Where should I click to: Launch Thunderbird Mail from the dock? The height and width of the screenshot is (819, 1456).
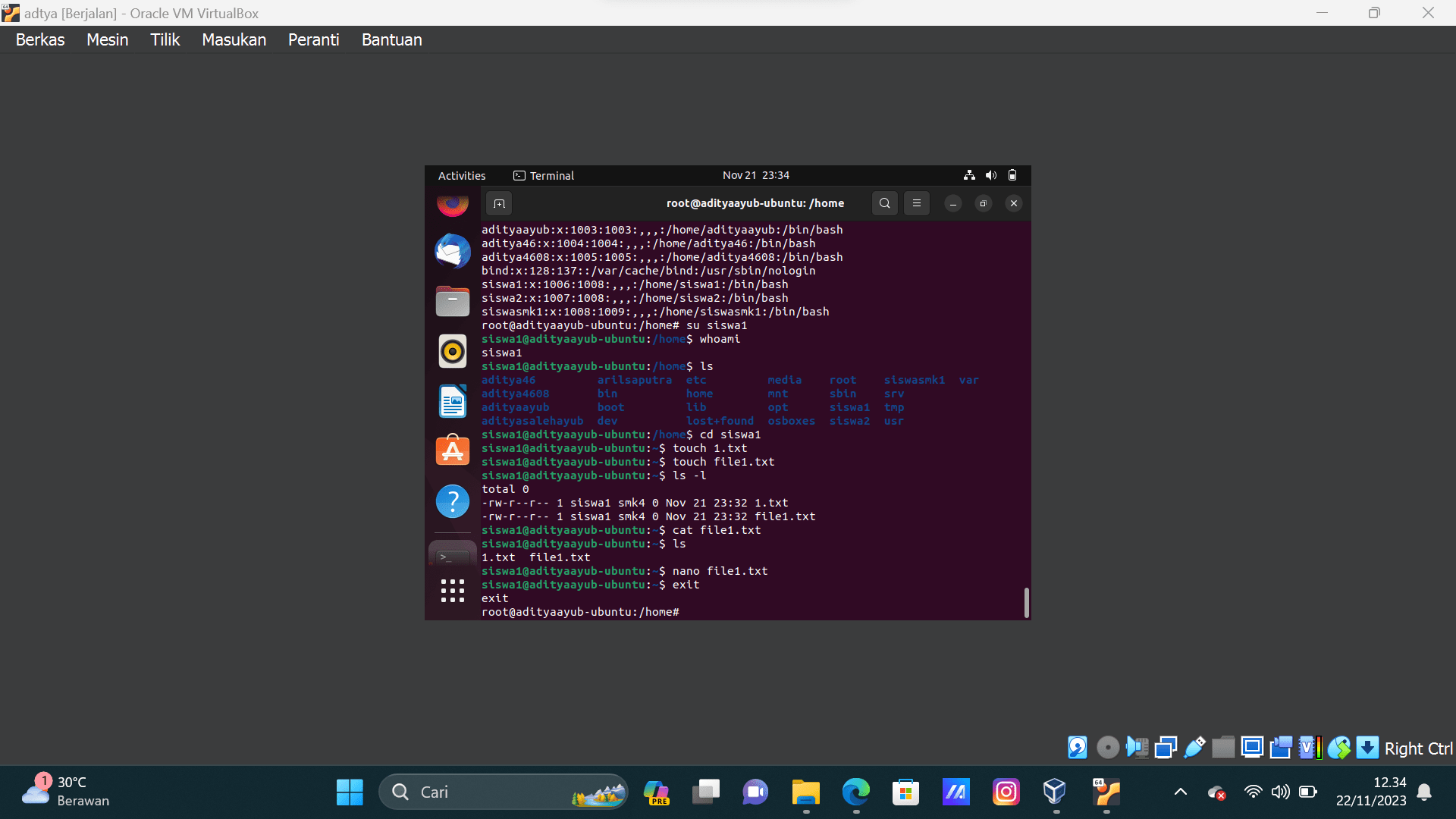[x=453, y=251]
